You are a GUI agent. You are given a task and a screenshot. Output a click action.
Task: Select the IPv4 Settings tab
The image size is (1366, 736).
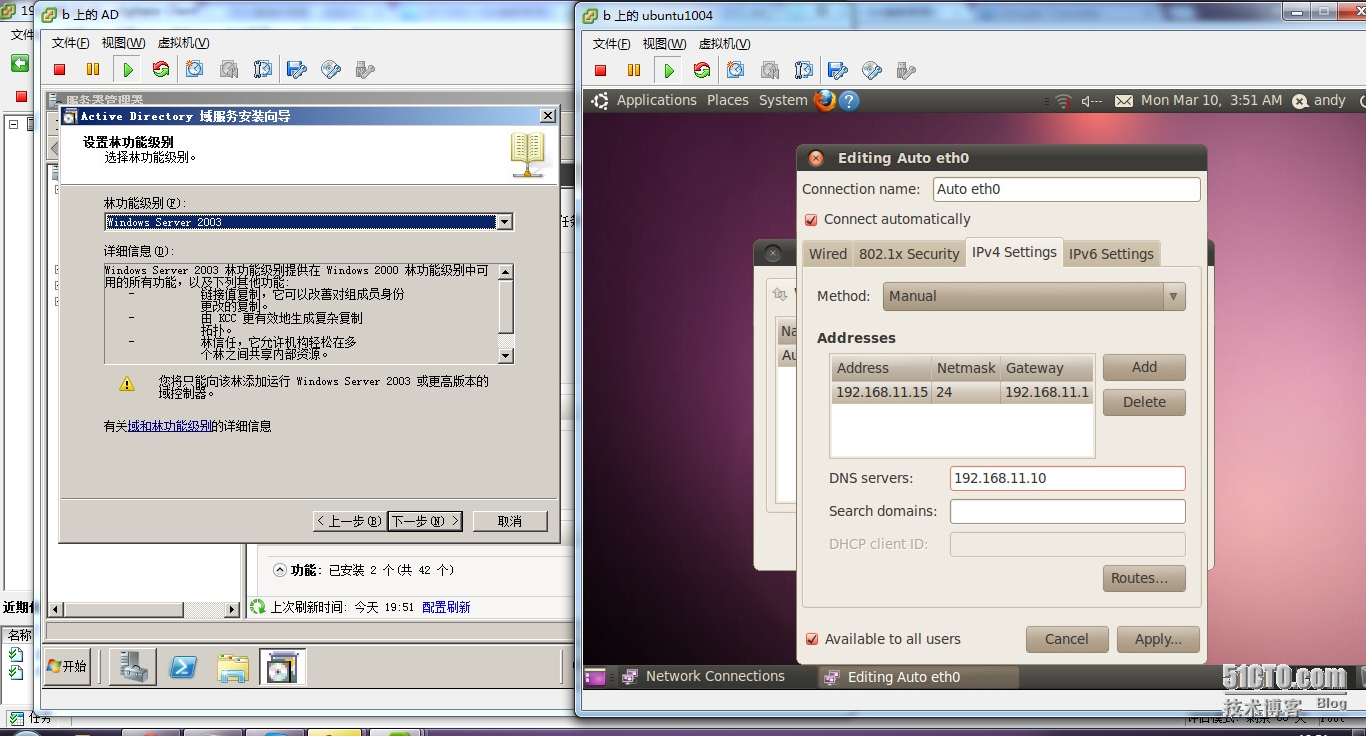(x=1014, y=252)
